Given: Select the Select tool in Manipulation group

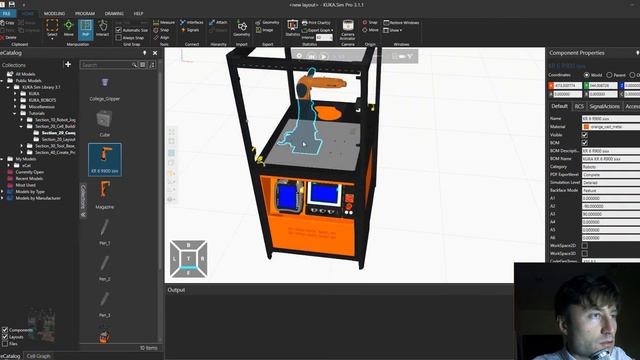Looking at the screenshot, I should [x=52, y=28].
